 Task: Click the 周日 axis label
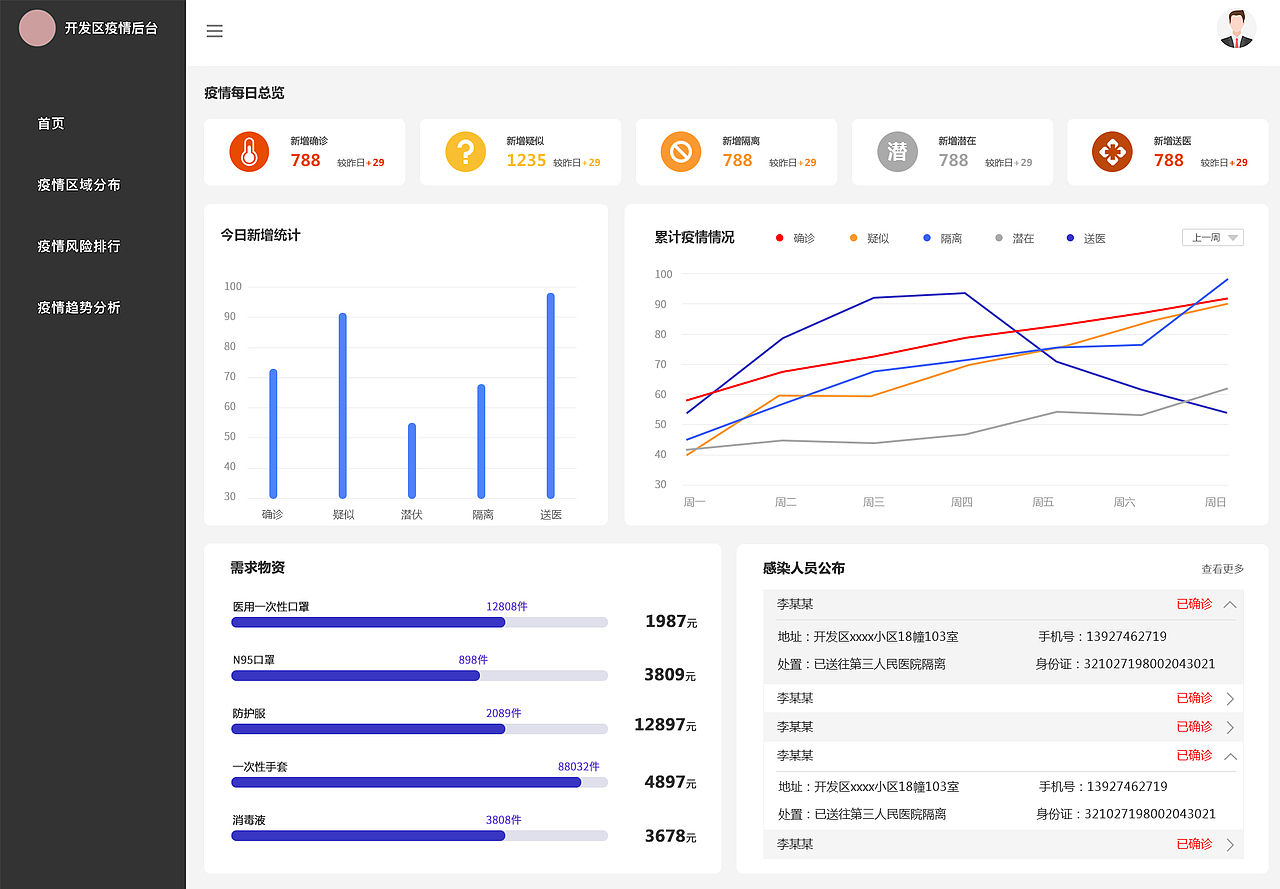(1215, 502)
